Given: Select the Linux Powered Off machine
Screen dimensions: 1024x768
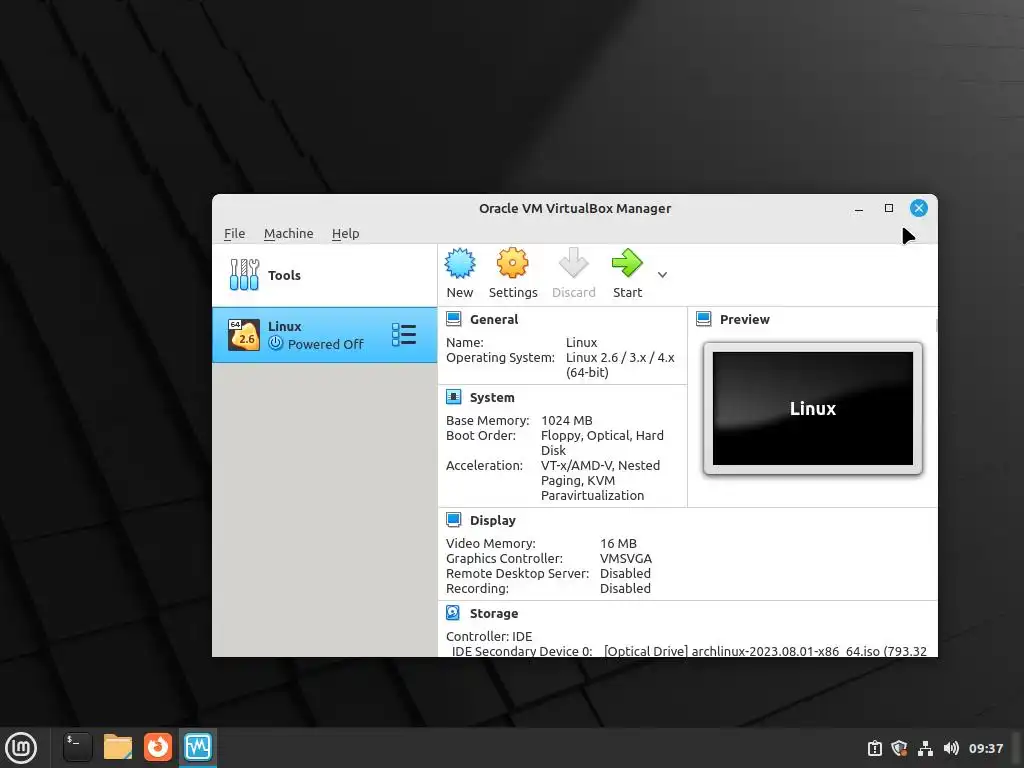Looking at the screenshot, I should [325, 335].
